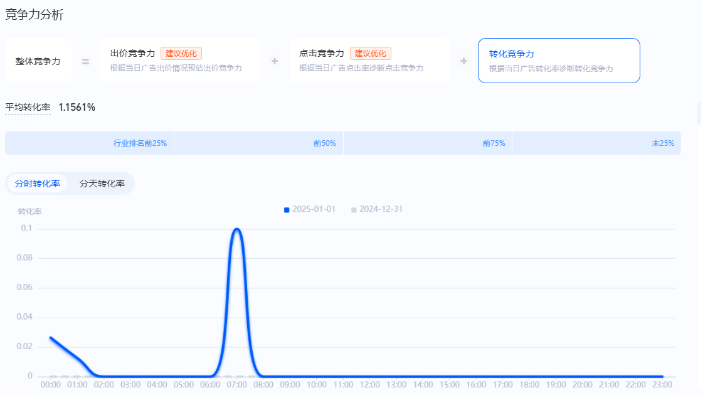
Task: Click the 12:00 x-axis label
Action: [x=370, y=384]
